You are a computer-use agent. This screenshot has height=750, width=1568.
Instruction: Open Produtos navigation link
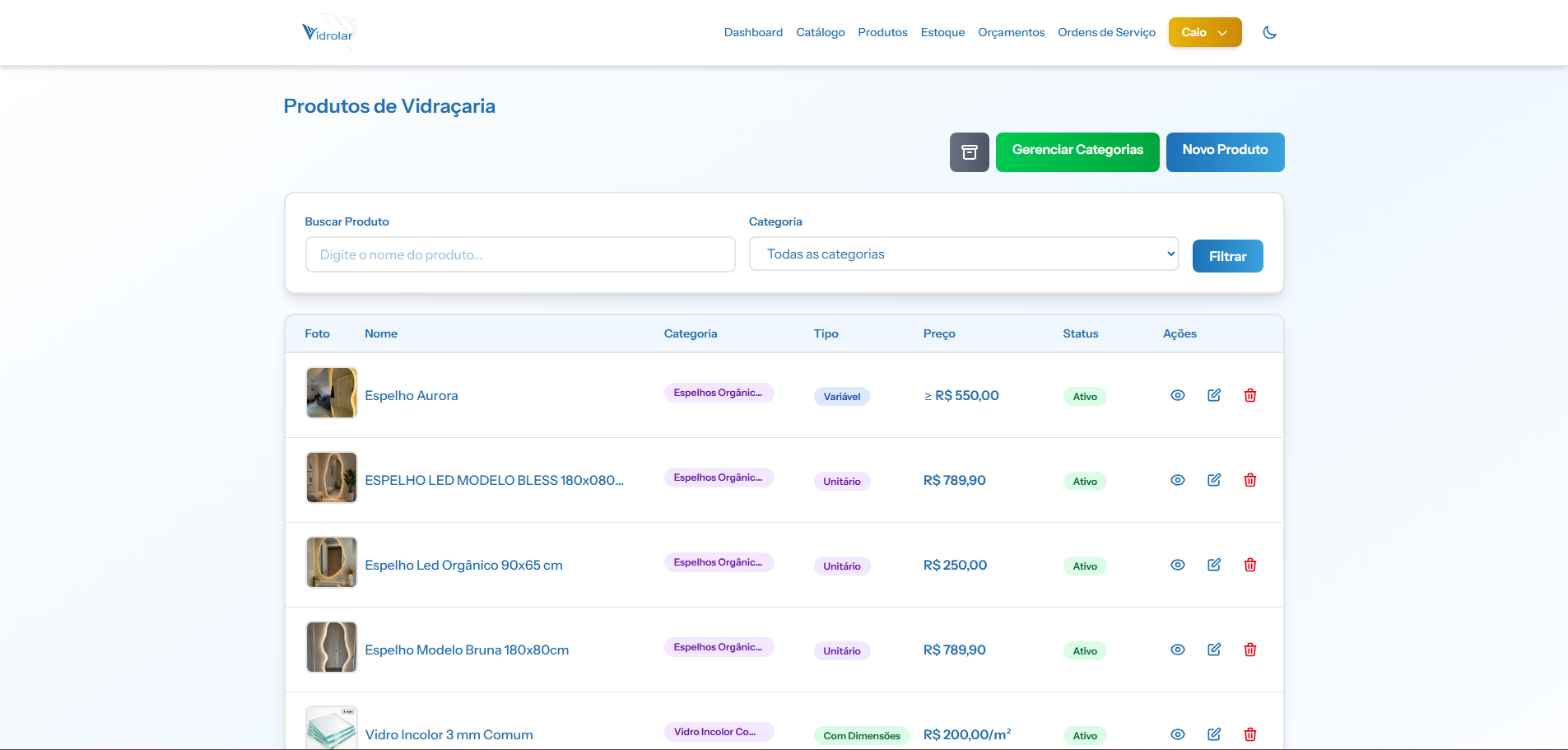pos(882,32)
